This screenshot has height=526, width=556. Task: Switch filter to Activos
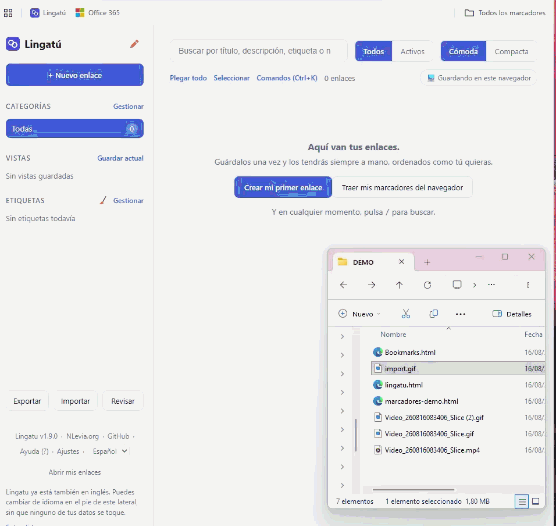point(412,51)
